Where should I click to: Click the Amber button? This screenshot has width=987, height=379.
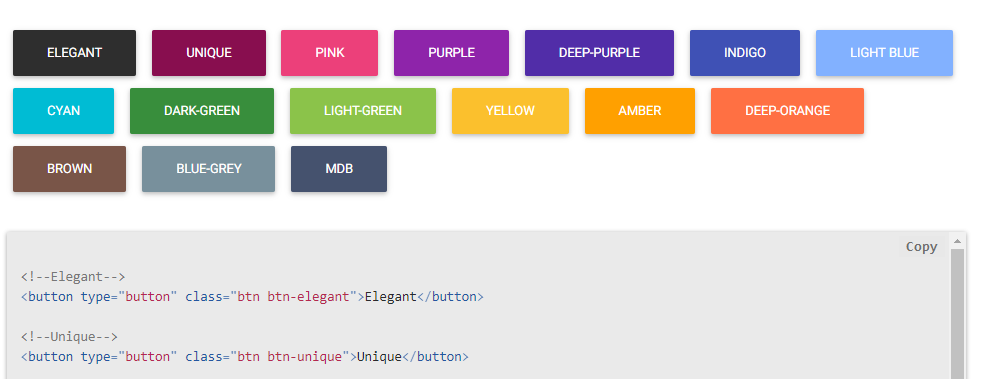pyautogui.click(x=640, y=111)
